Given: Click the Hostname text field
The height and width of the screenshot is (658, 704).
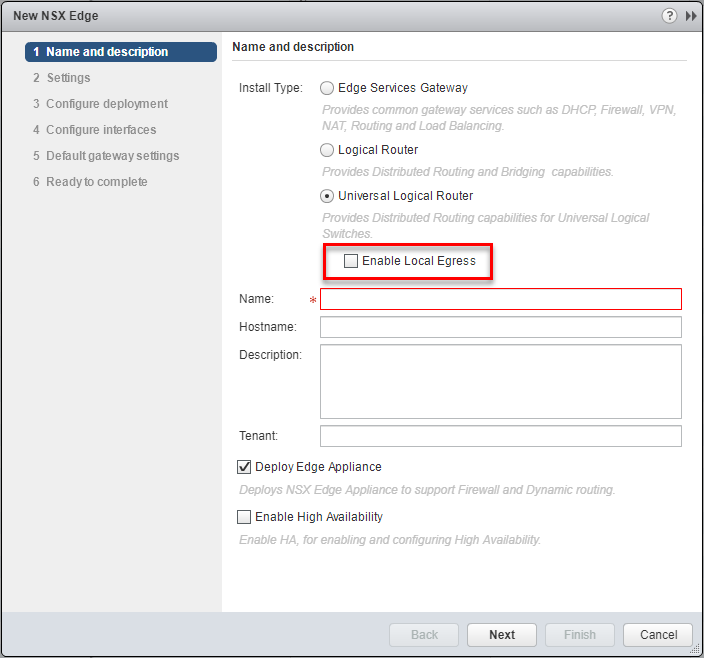Looking at the screenshot, I should click(x=500, y=327).
